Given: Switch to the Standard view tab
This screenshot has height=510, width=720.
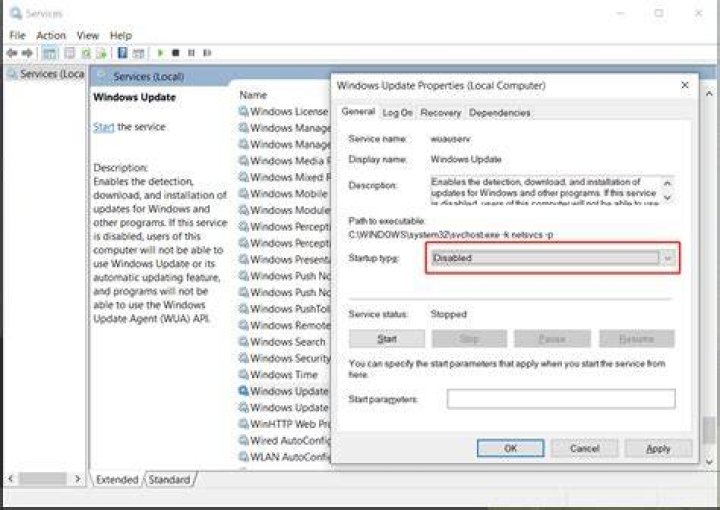Looking at the screenshot, I should 169,480.
